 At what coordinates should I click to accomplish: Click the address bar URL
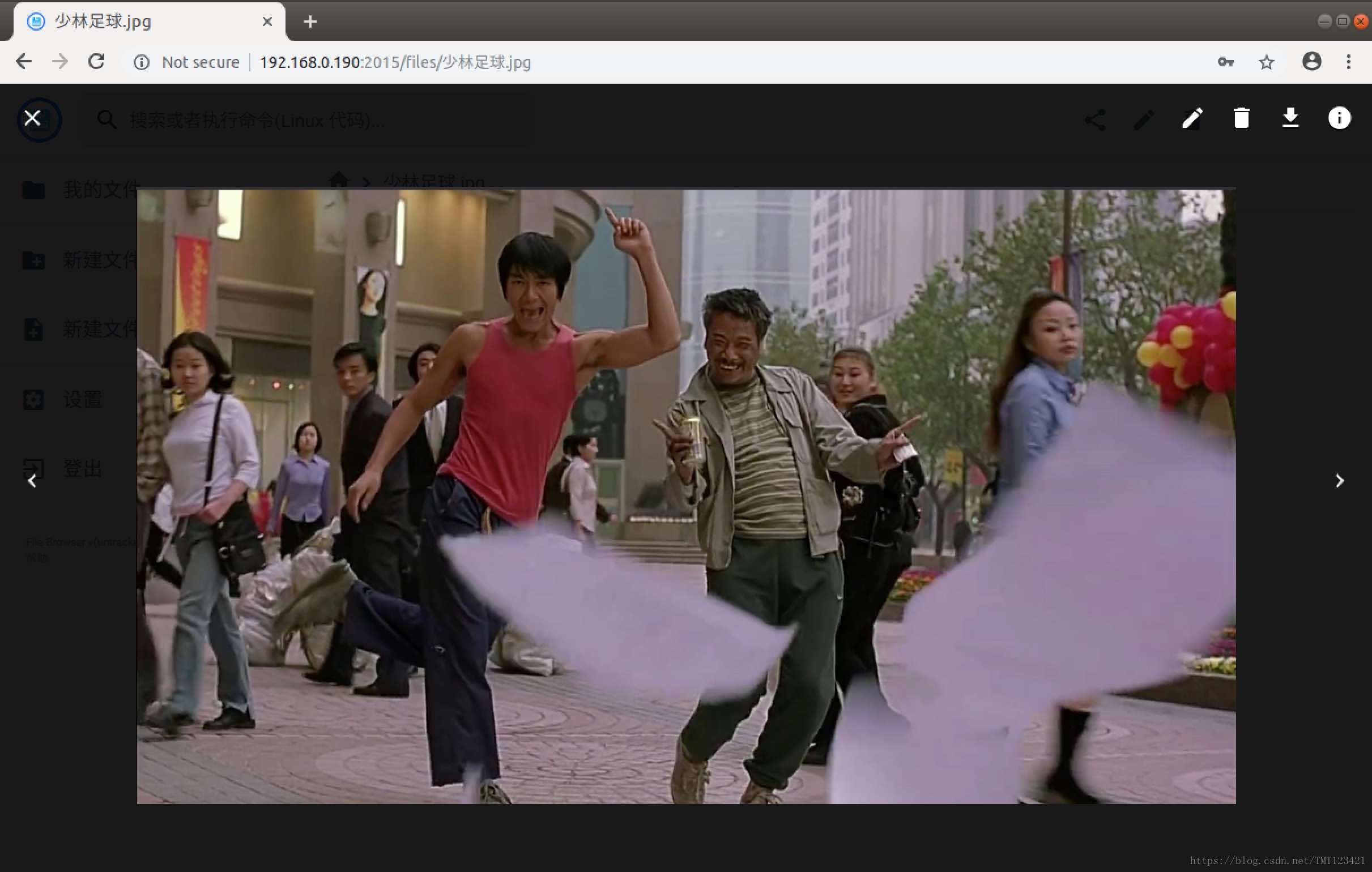pos(395,62)
